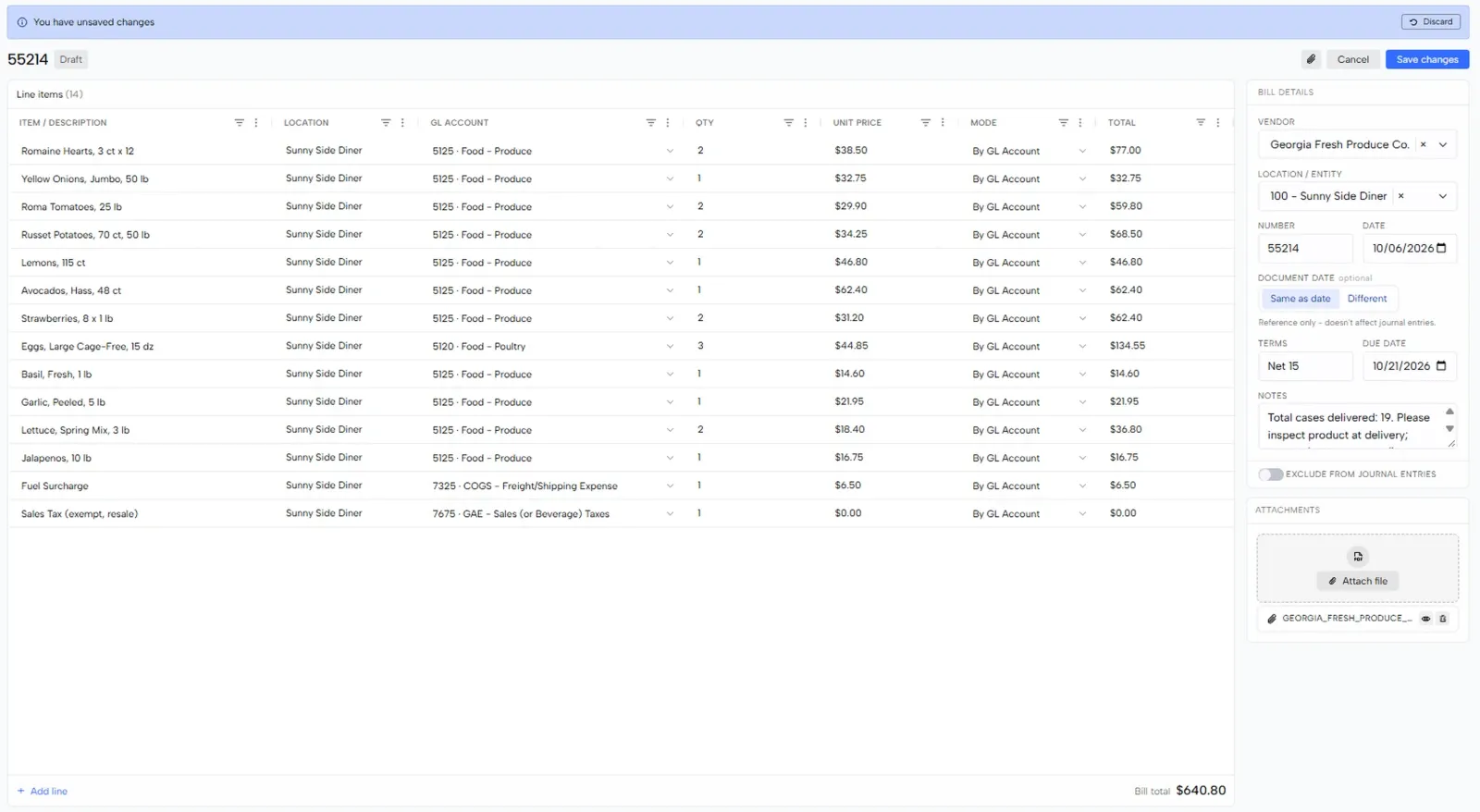Click the paperclip attachment icon beside Cancel
Image resolution: width=1480 pixels, height=812 pixels.
[x=1311, y=59]
